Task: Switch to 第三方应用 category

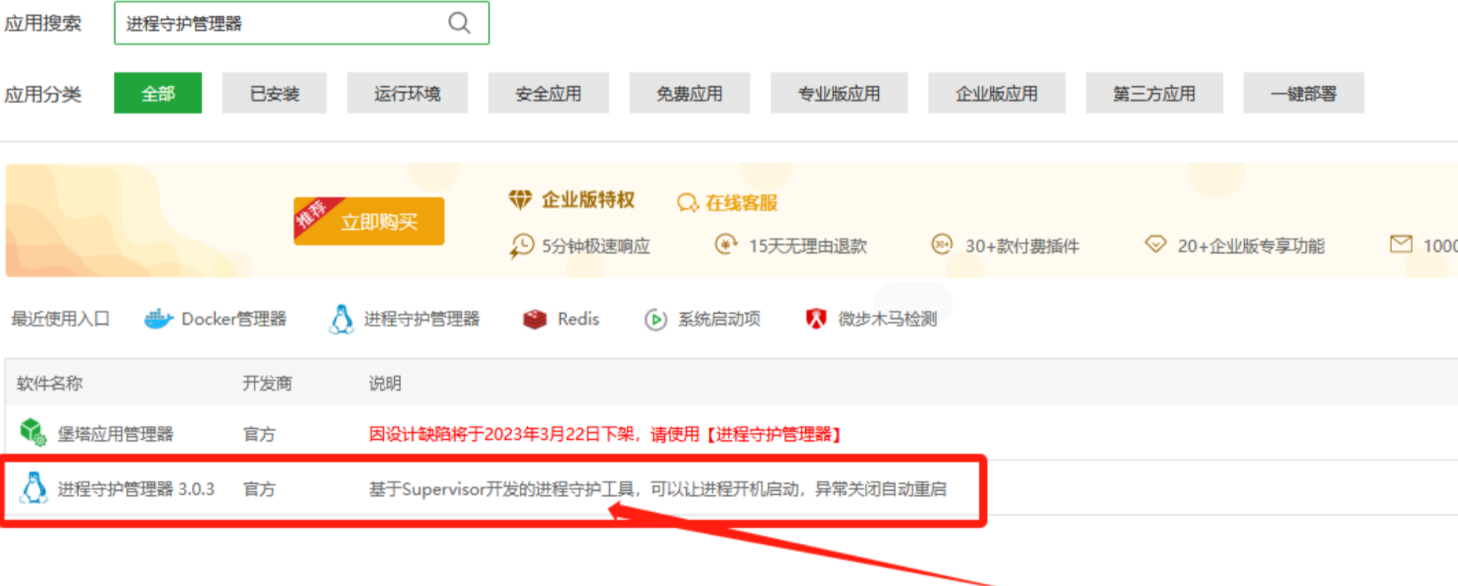Action: (1154, 94)
